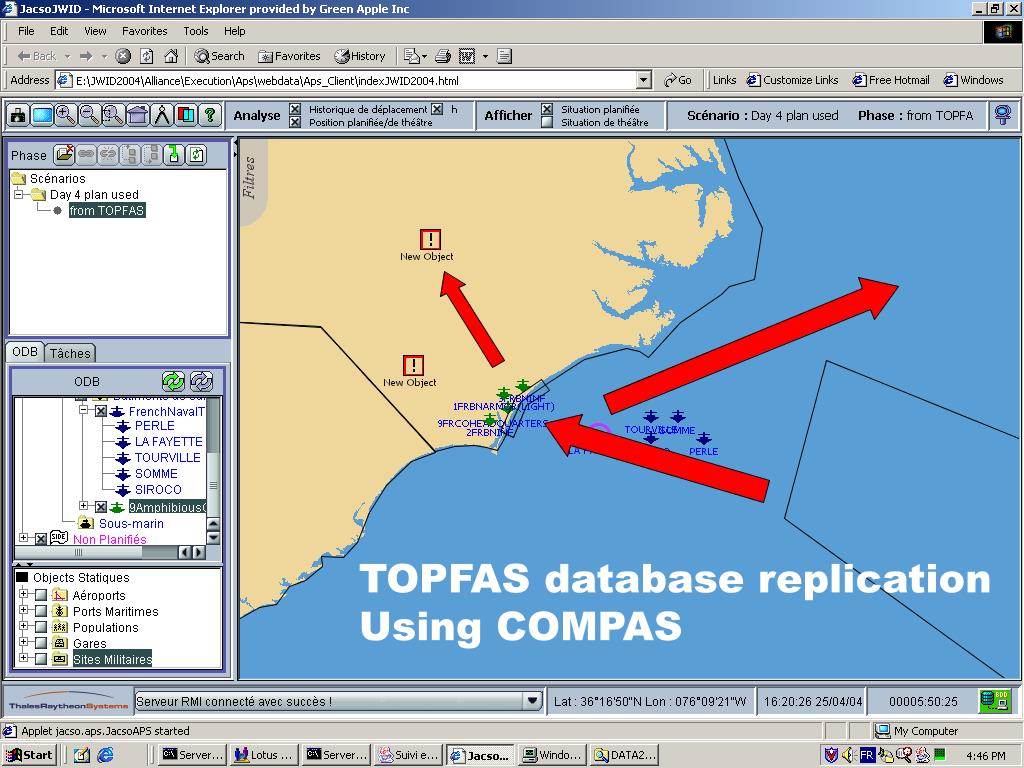The height and width of the screenshot is (768, 1024).
Task: Open the Free Hotmail link
Action: pyautogui.click(x=891, y=80)
